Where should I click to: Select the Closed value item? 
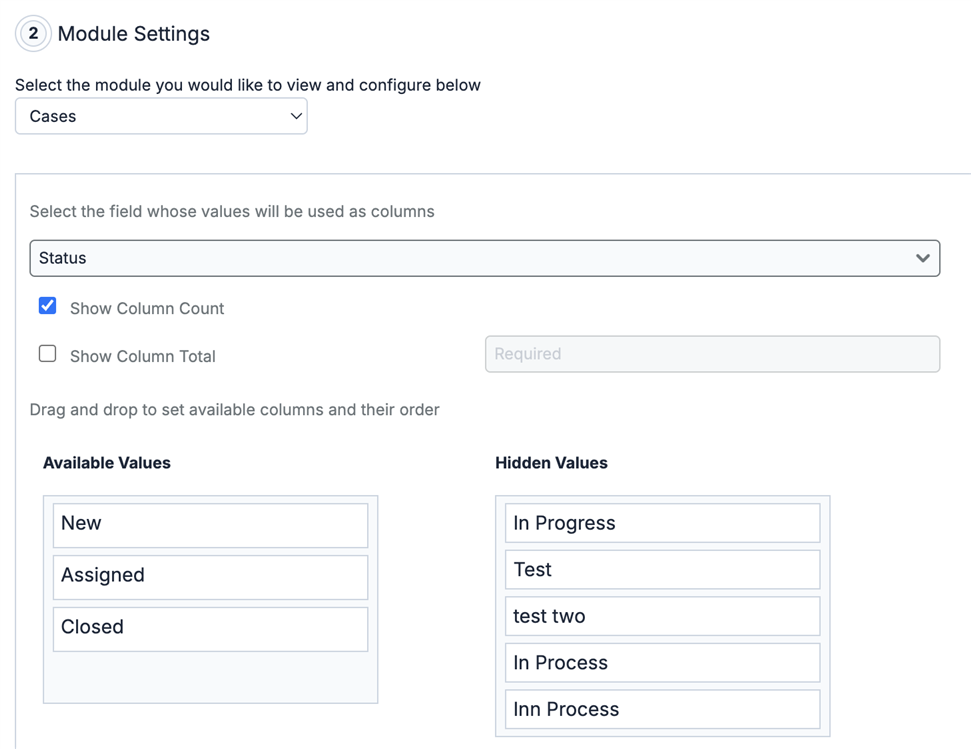210,628
